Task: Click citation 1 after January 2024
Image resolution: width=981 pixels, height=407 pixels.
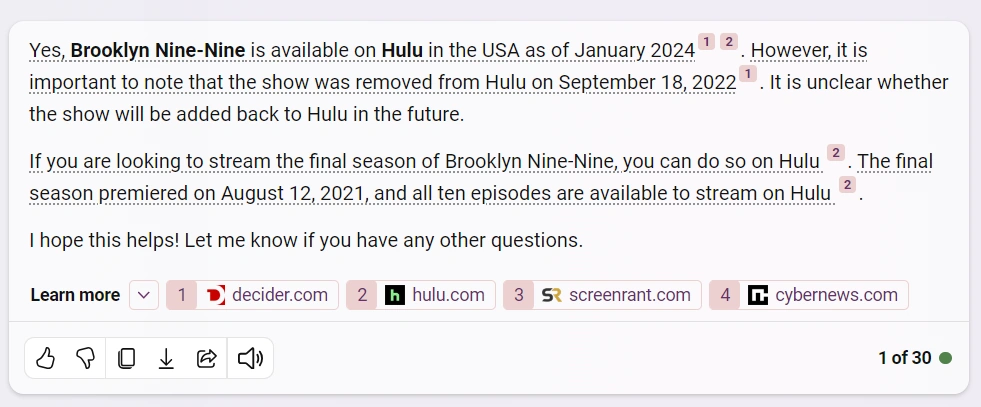Action: click(706, 42)
